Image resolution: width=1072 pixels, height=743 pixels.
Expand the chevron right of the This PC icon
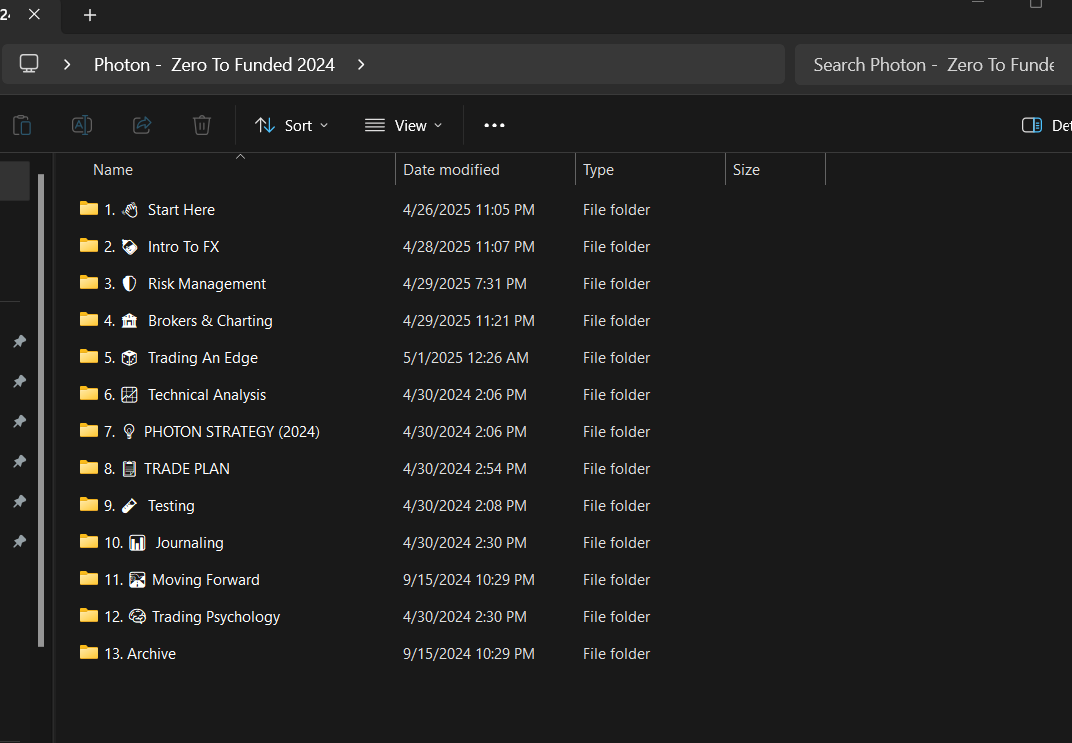tap(67, 64)
